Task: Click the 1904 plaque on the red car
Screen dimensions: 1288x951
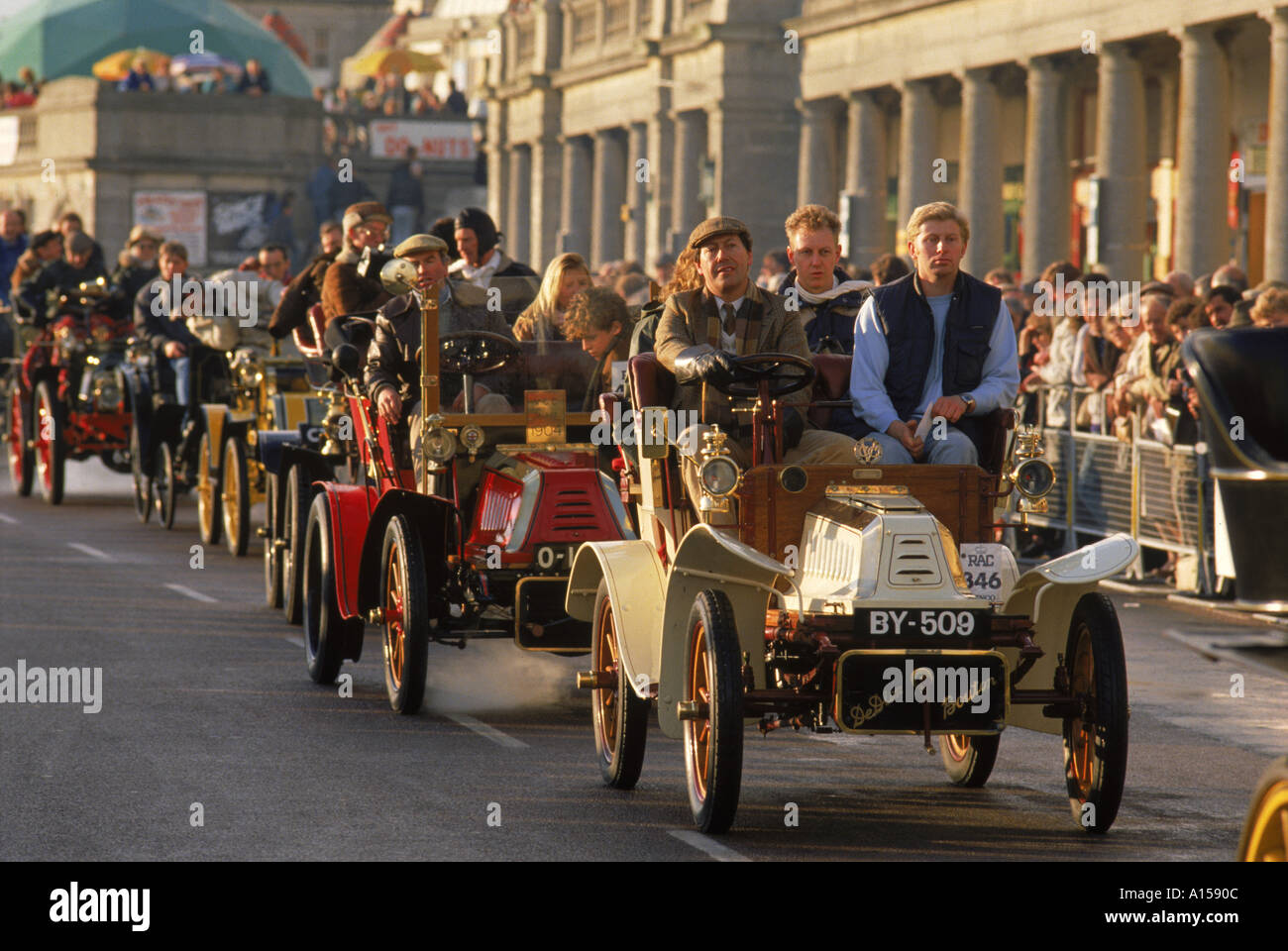Action: click(x=545, y=417)
